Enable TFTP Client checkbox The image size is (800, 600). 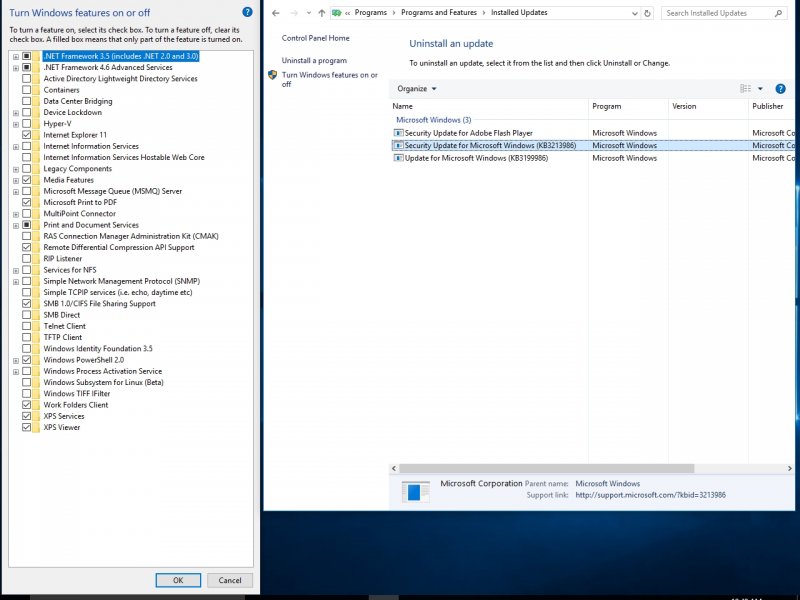27,337
